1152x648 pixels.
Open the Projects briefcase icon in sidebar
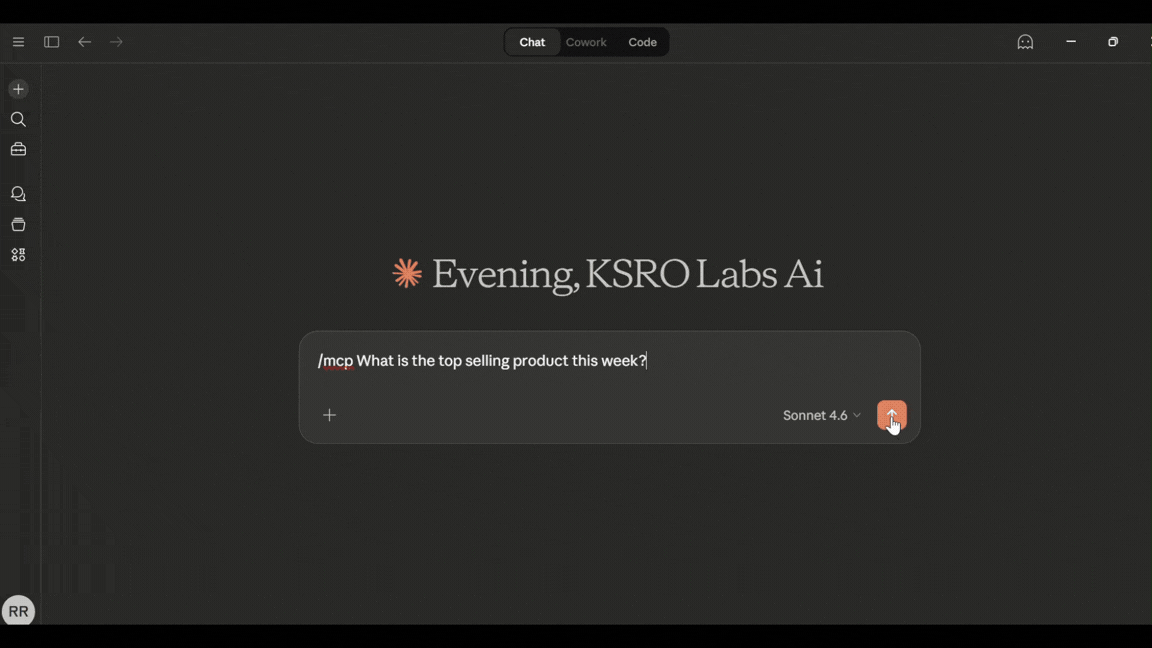click(x=18, y=149)
